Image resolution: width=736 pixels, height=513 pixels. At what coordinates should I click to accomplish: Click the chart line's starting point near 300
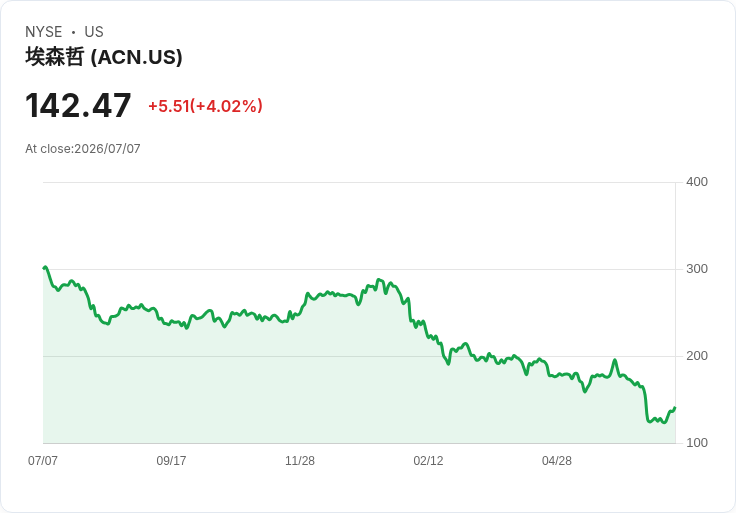click(44, 268)
